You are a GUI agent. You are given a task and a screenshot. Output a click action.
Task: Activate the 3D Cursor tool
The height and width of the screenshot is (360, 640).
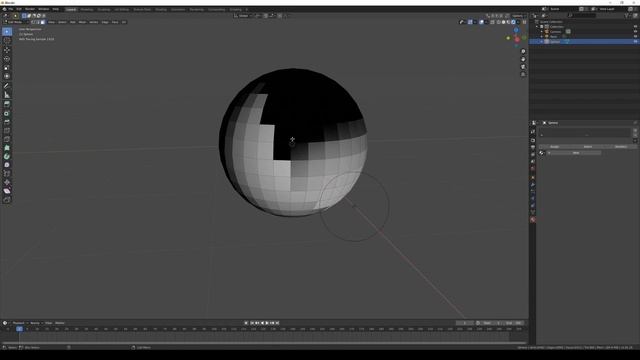tap(7, 40)
